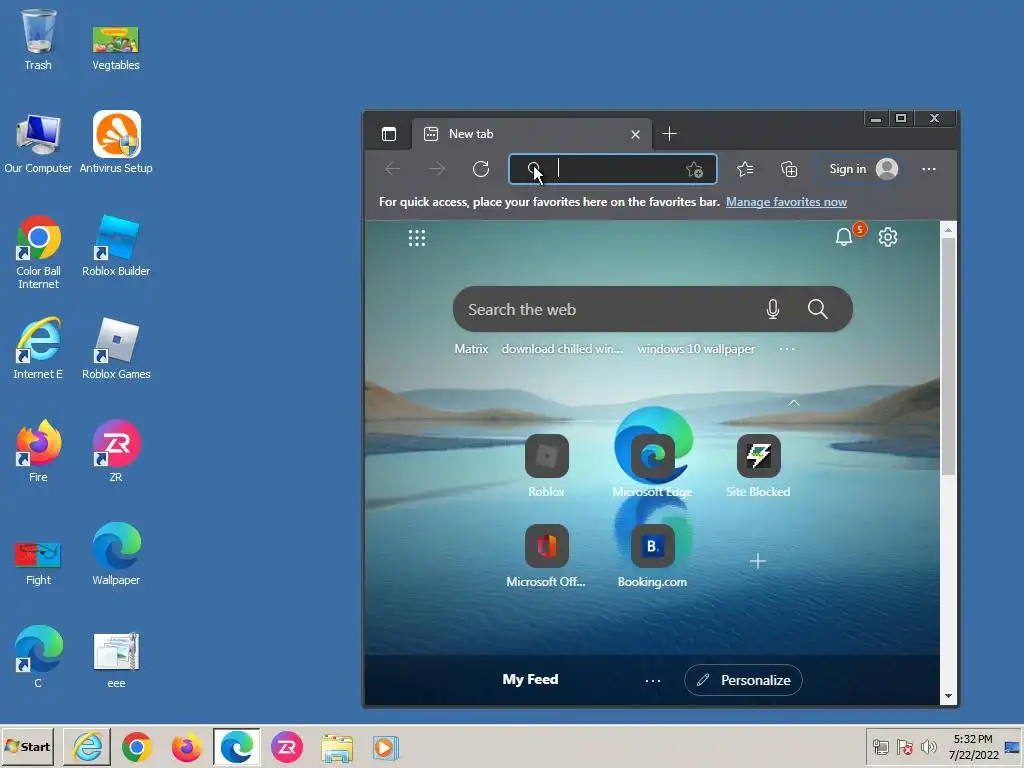Open My Feed more options dots
The height and width of the screenshot is (768, 1024).
pos(652,680)
